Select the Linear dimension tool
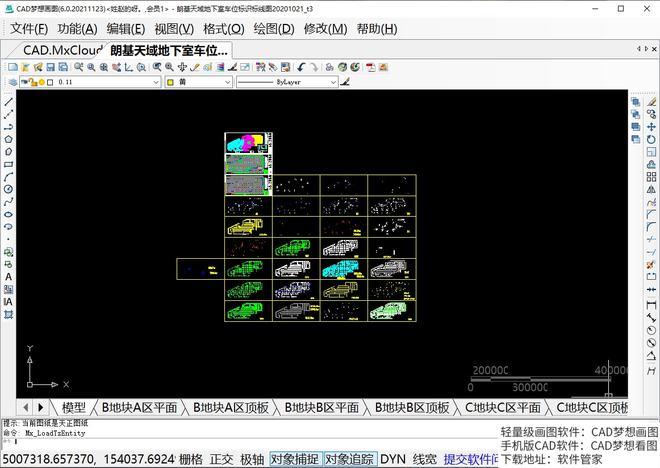The width and height of the screenshot is (660, 468). point(651,305)
